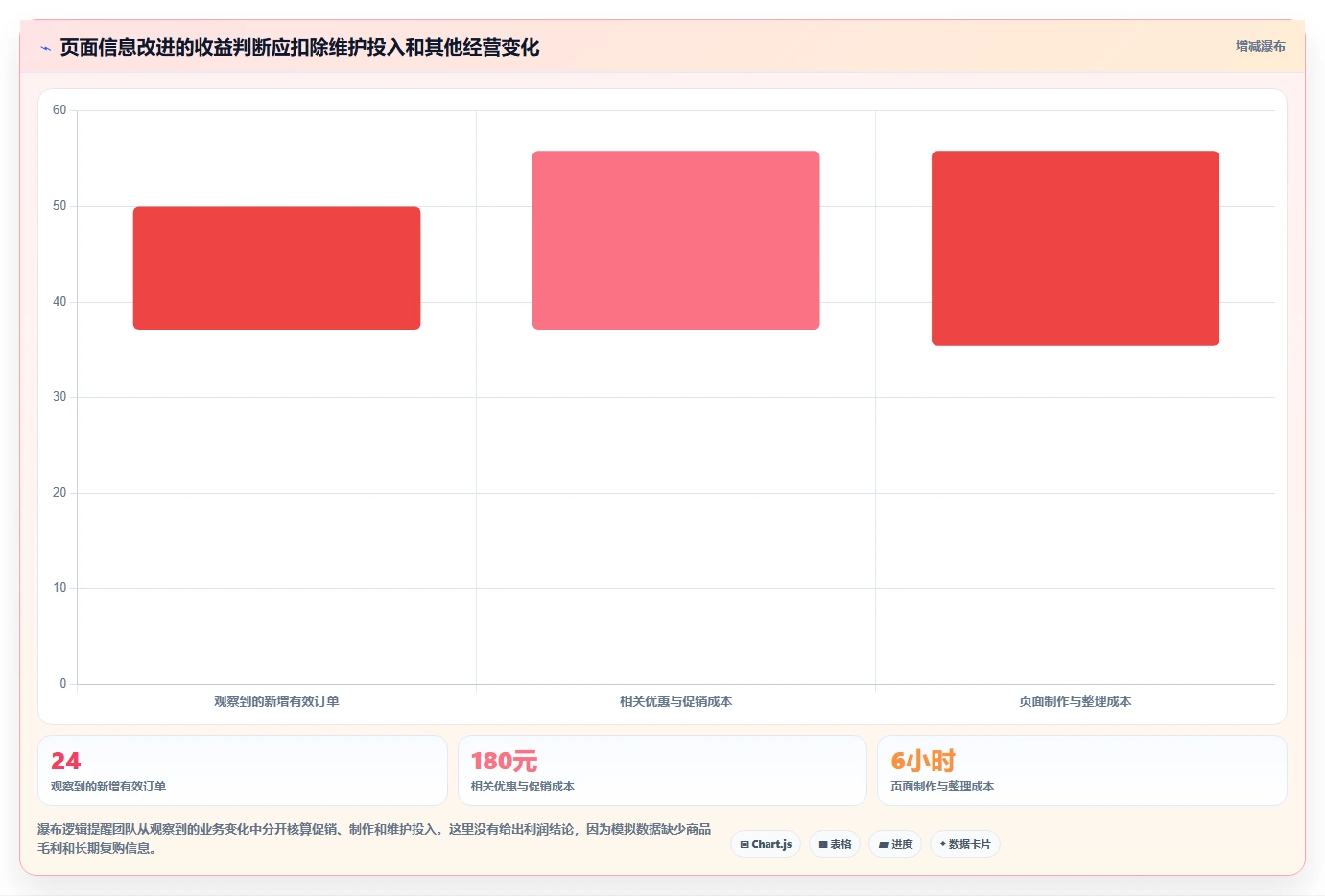Image resolution: width=1325 pixels, height=896 pixels.
Task: Click the 6小时 value text
Action: click(x=923, y=762)
